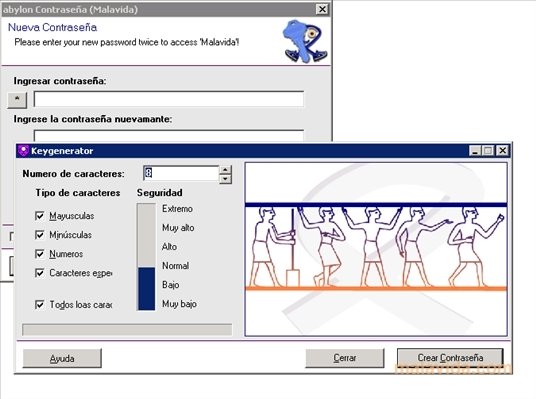Screen dimensions: 536x399
Task: Click the Crear Contraseña button
Action: [x=450, y=358]
